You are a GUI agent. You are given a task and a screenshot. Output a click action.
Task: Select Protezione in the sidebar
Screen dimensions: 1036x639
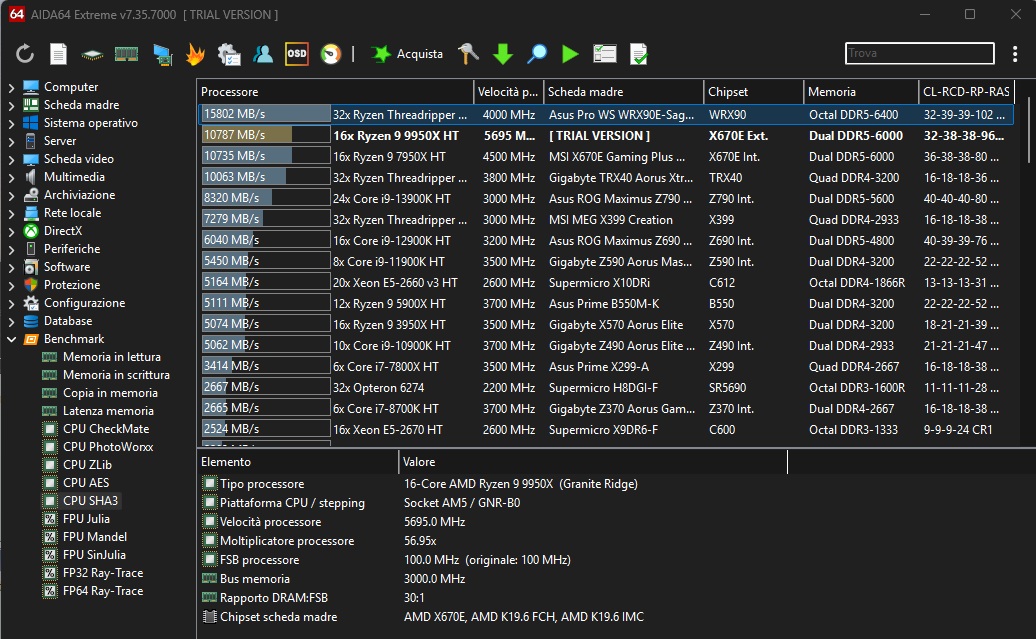click(72, 285)
